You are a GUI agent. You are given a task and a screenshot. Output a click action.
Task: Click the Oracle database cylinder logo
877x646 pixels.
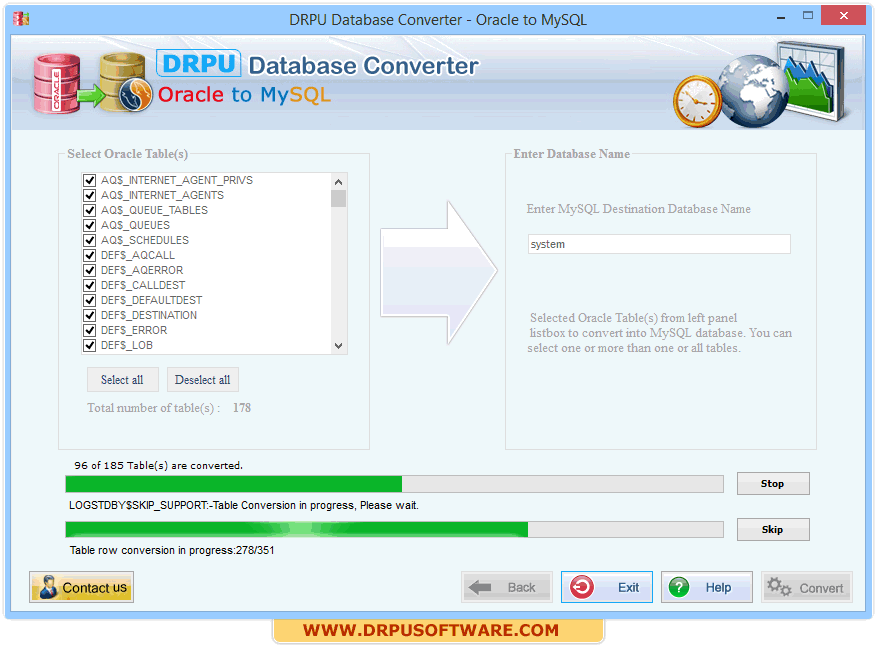(56, 84)
